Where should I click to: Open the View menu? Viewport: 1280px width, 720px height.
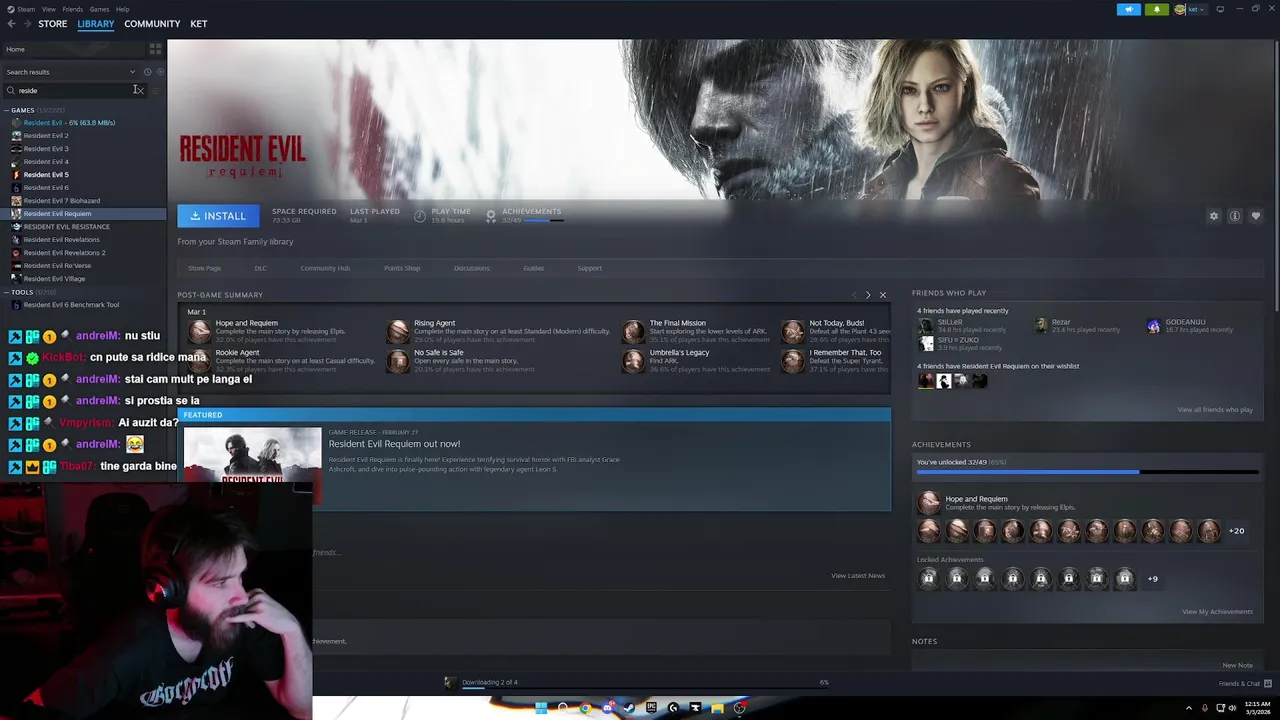(48, 9)
